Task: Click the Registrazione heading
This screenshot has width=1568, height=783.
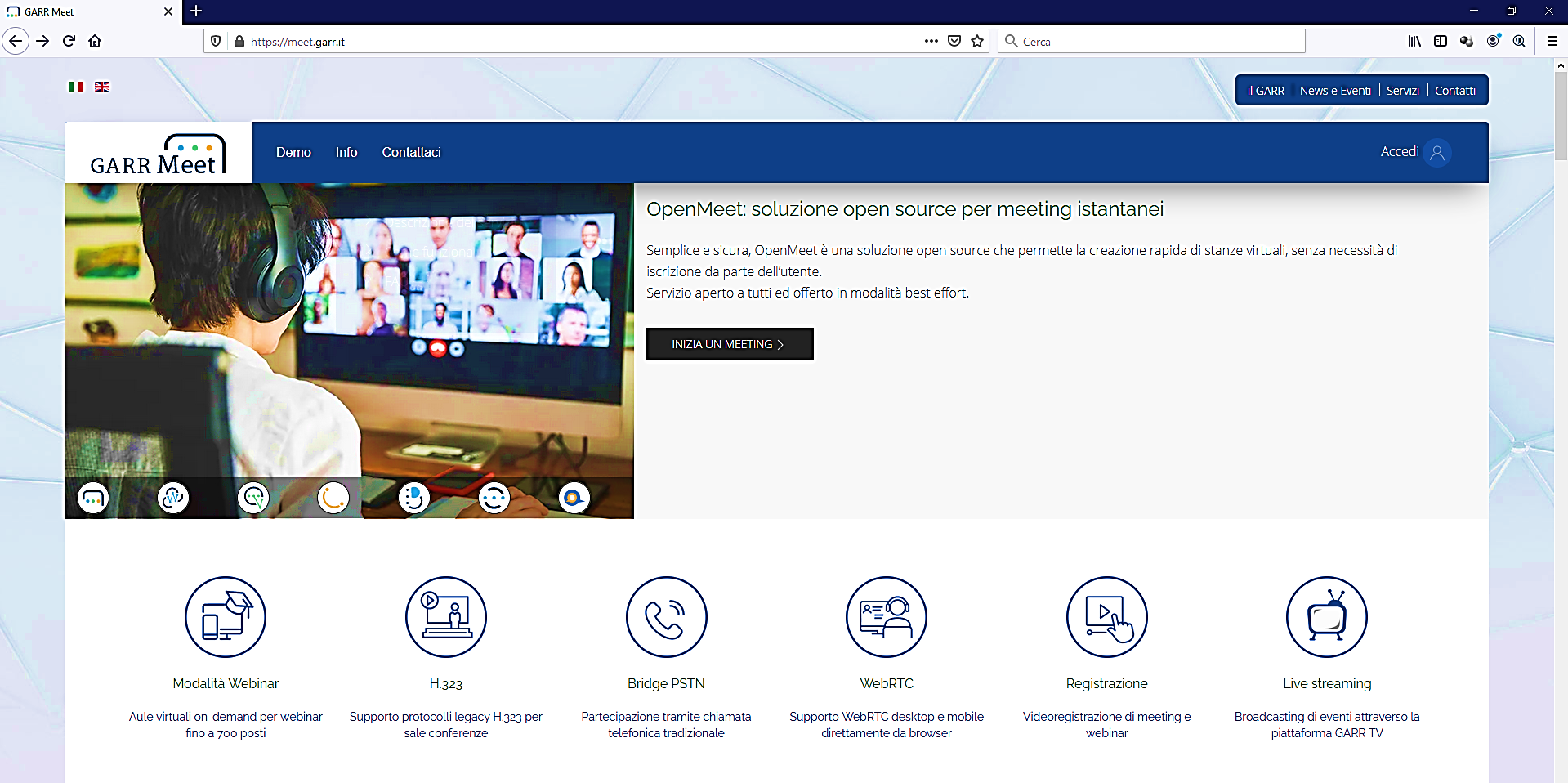Action: pos(1106,683)
